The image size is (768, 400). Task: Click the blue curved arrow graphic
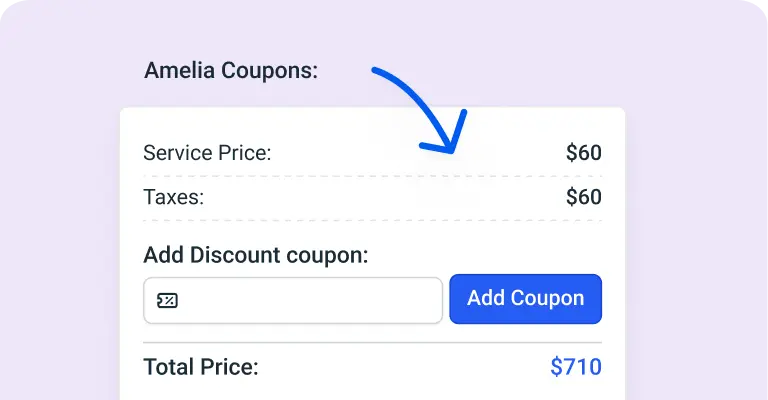coord(420,110)
